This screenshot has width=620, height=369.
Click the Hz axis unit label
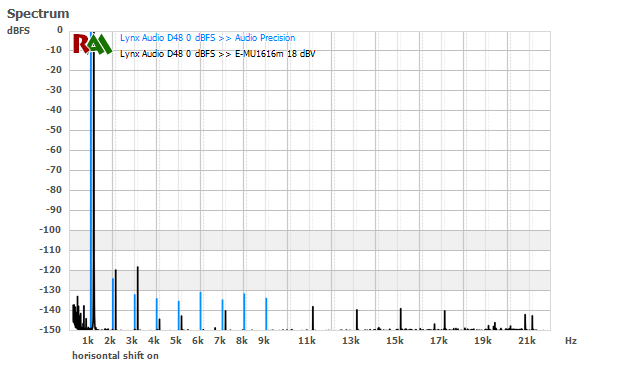point(571,341)
